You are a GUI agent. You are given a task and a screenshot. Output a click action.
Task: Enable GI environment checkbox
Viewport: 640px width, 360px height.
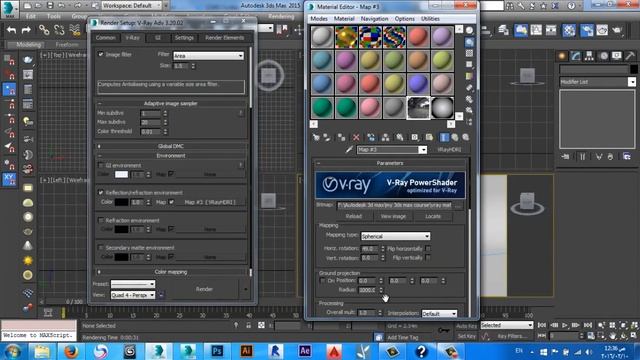(100, 165)
